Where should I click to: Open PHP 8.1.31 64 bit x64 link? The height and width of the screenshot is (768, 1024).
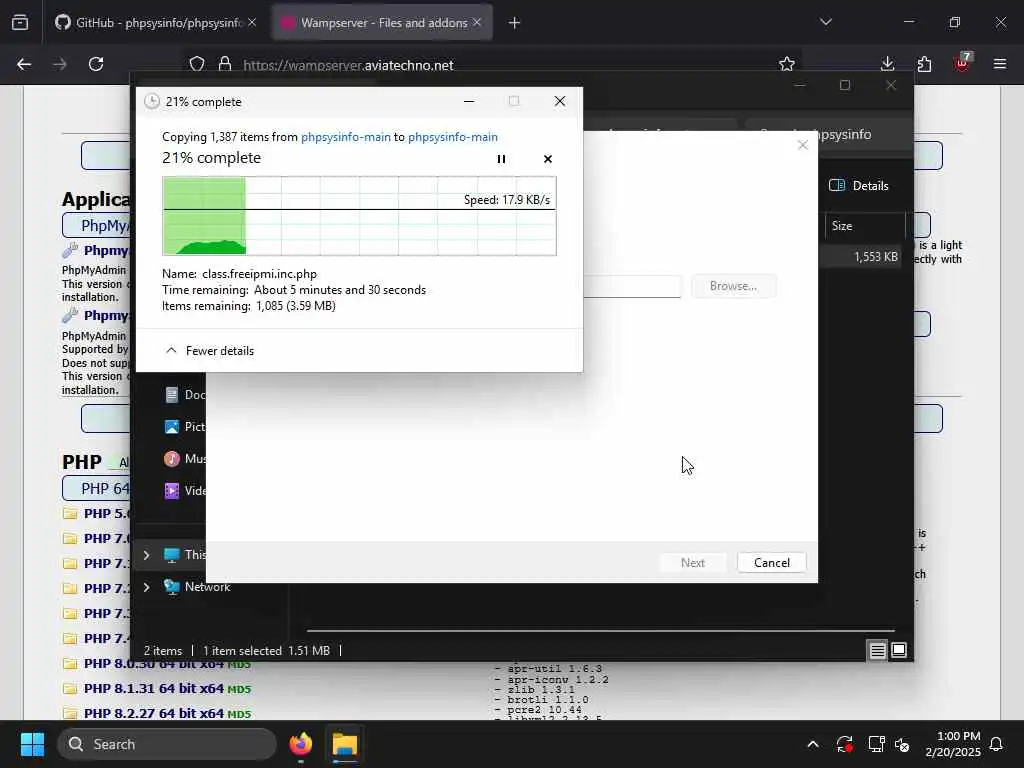(153, 688)
